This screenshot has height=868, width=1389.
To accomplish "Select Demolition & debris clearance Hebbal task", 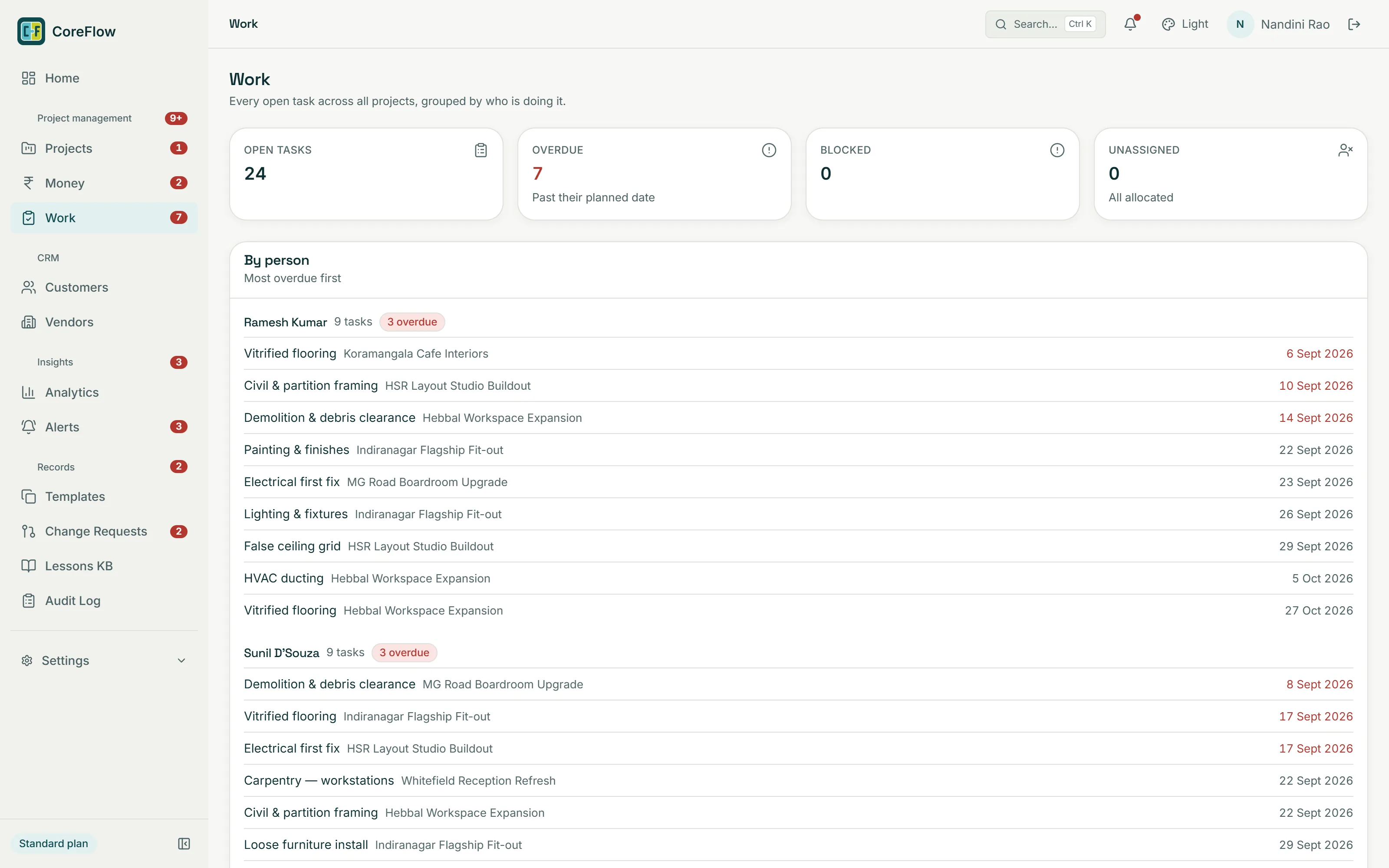I will click(798, 418).
